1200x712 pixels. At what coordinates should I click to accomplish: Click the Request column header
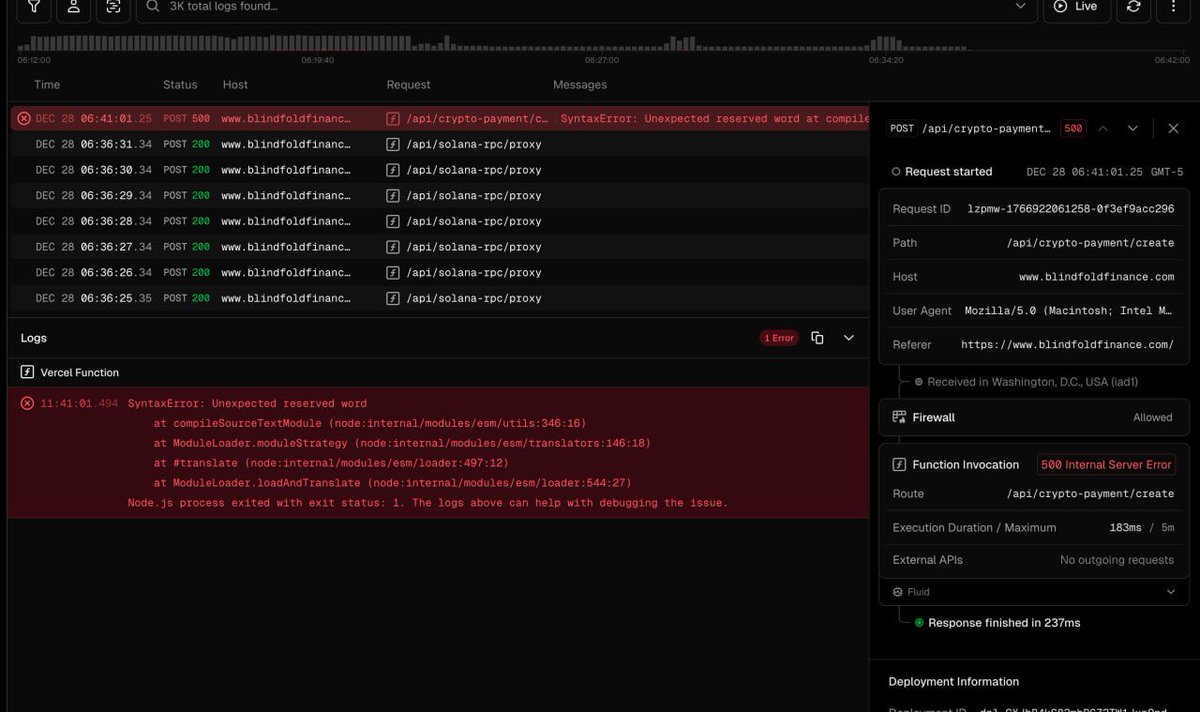(409, 85)
